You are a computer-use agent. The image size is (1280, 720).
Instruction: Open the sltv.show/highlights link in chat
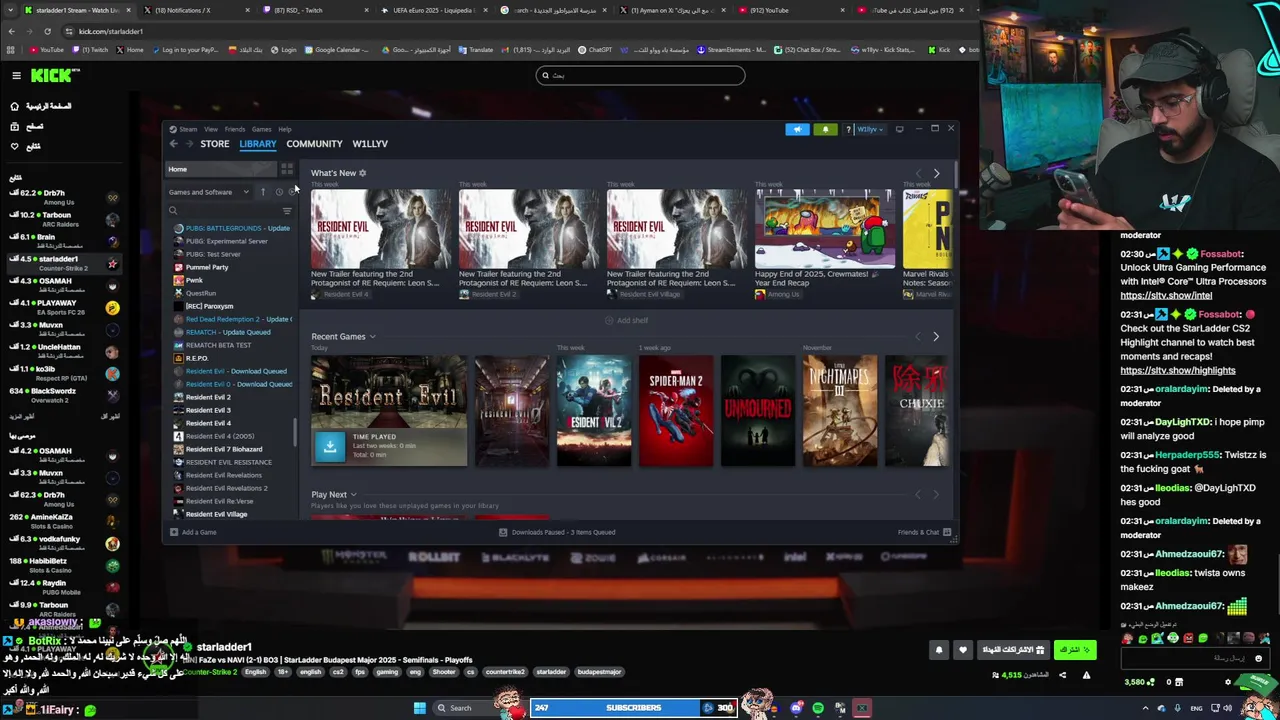pyautogui.click(x=1178, y=370)
